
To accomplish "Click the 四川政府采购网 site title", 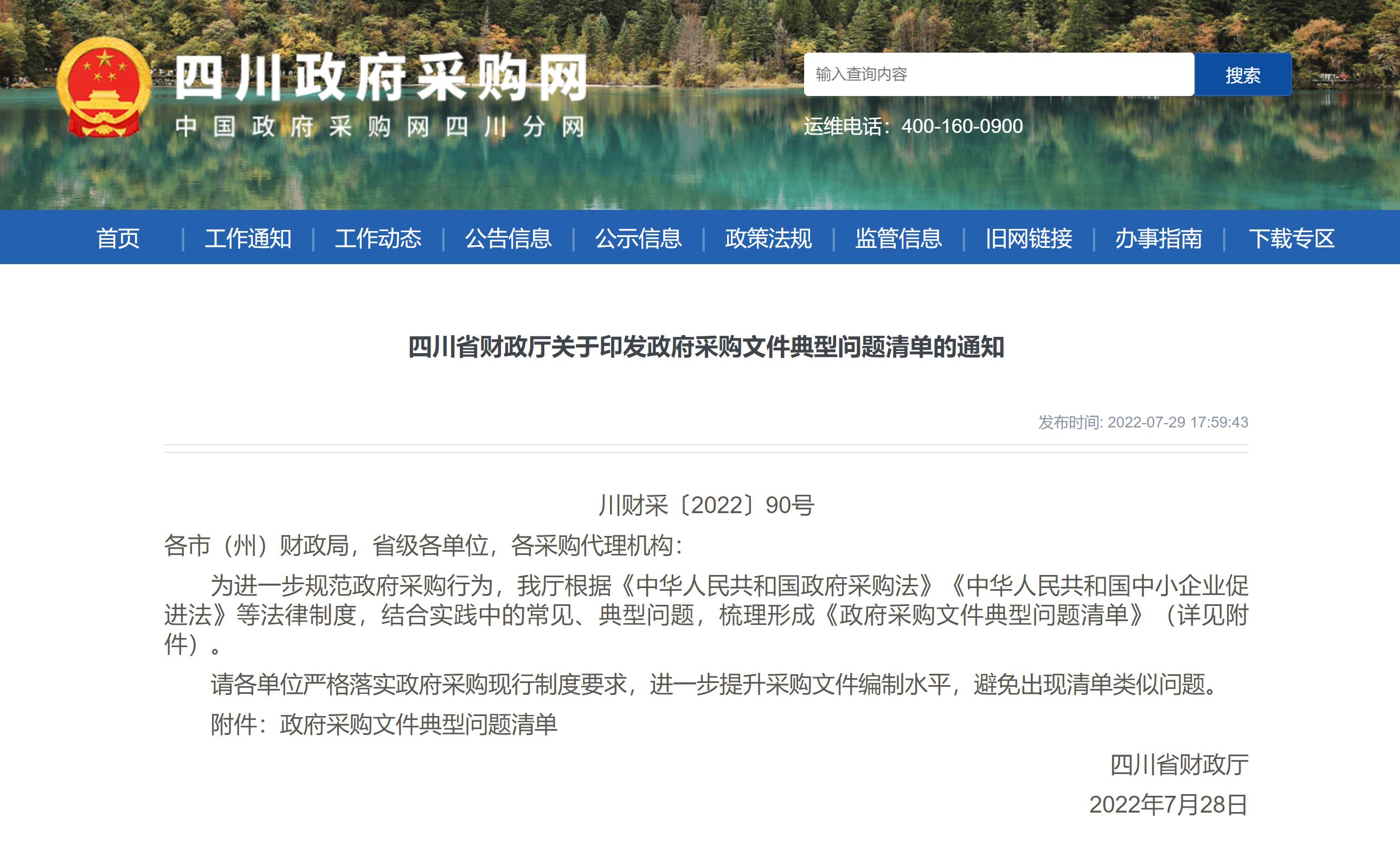I will pyautogui.click(x=381, y=79).
